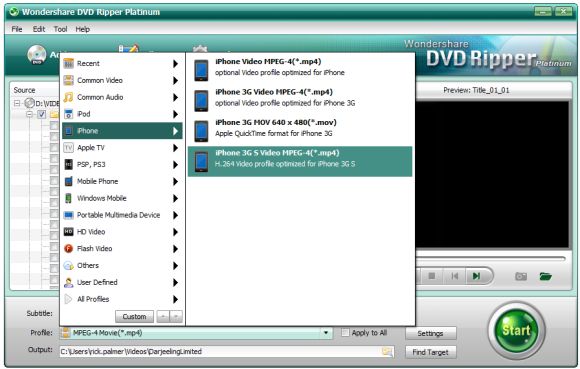Move profile category up arrow button
Screen dimensions: 580x369
coord(163,316)
